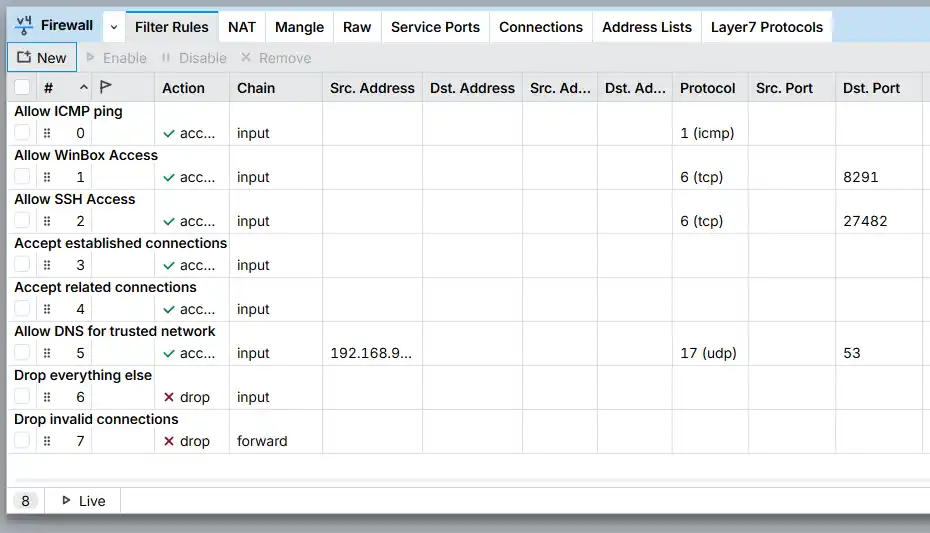Check the box for rule 3
This screenshot has height=533, width=930.
(x=22, y=264)
